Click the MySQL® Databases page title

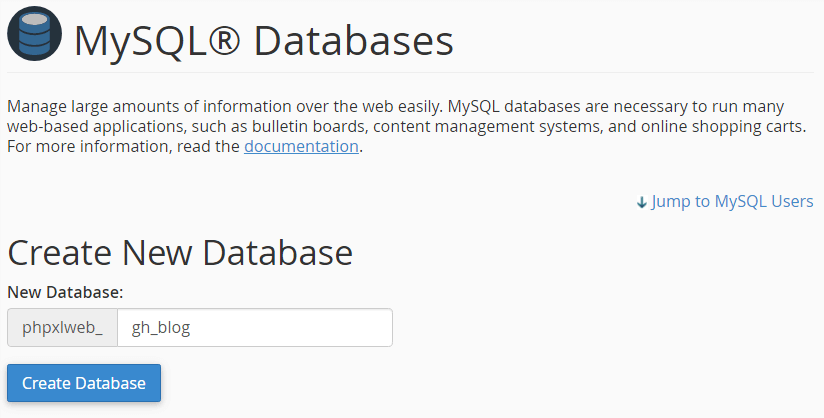[264, 40]
